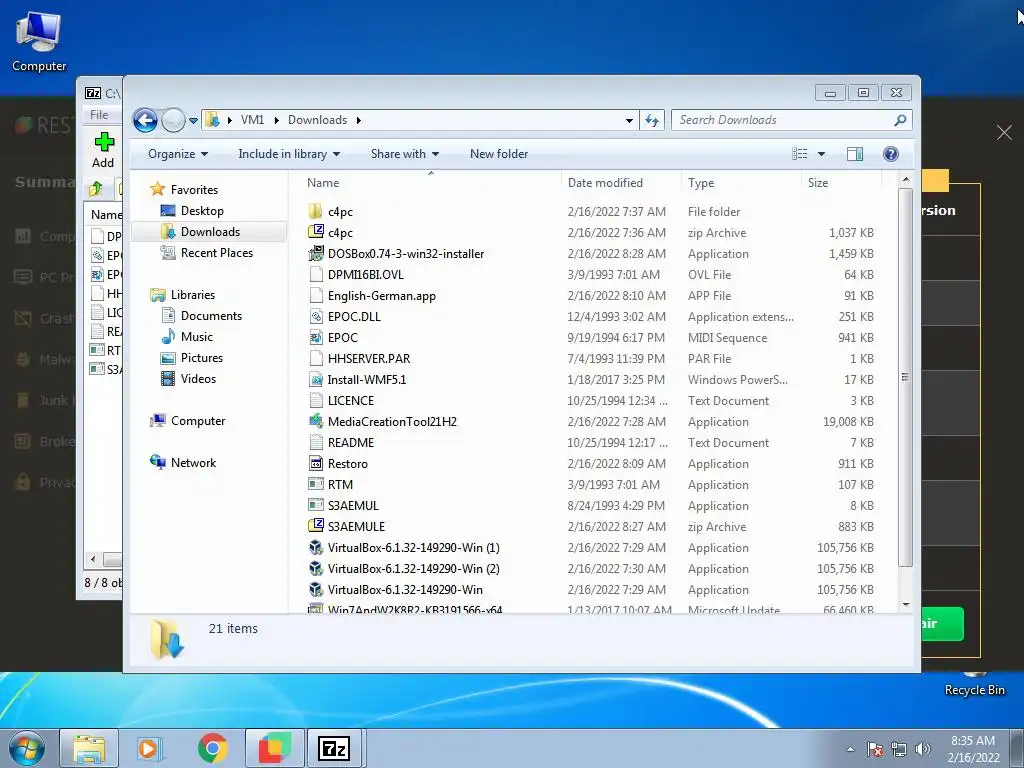Open the Share with menu
This screenshot has height=768, width=1024.
tap(404, 154)
